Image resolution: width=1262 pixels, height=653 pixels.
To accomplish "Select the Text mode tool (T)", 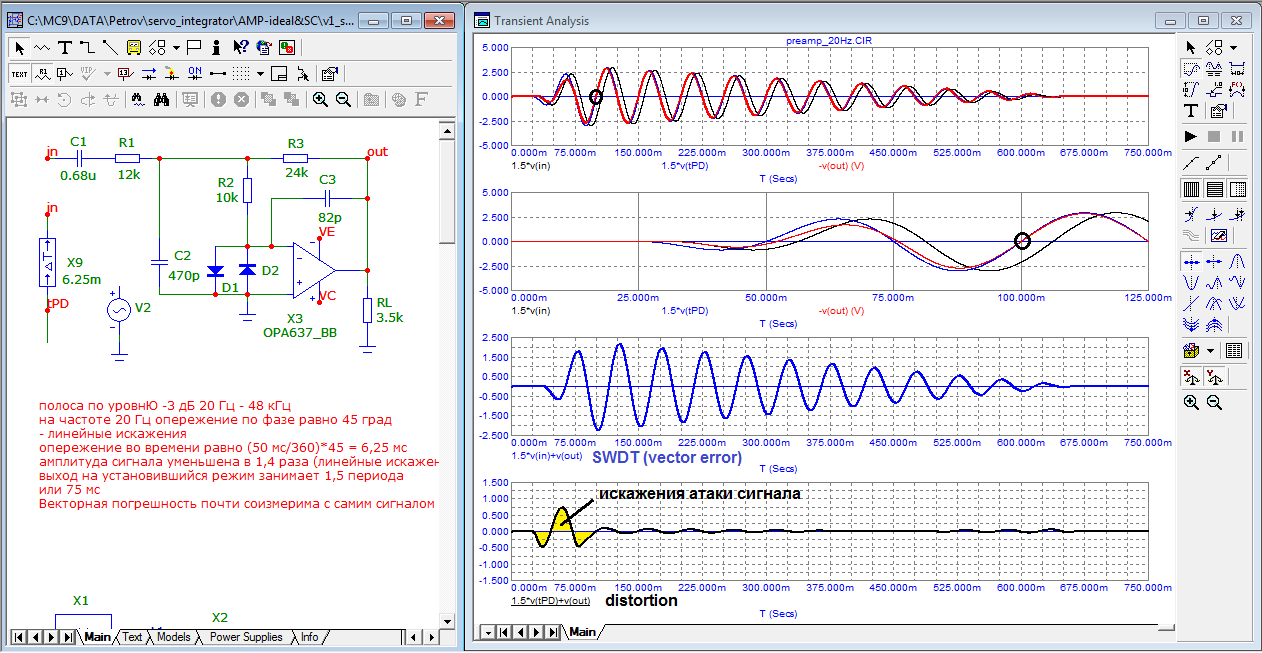I will tap(65, 47).
